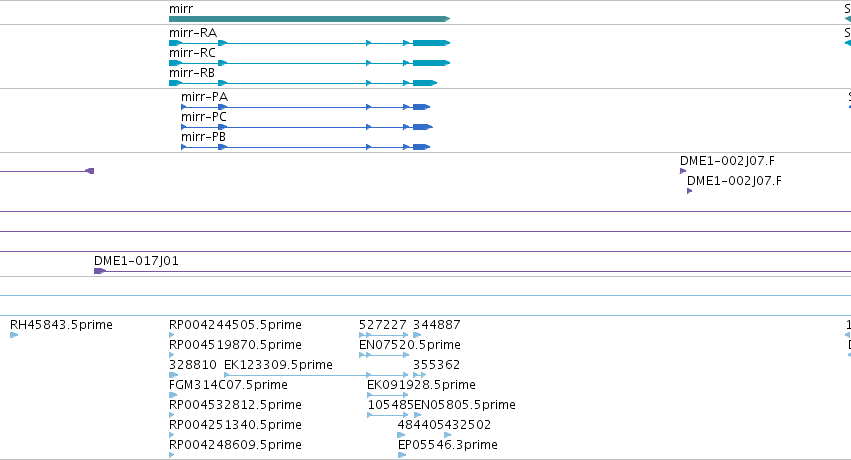This screenshot has height=460, width=851.
Task: Select the RP004248609.5prime EST label
Action: 236,444
